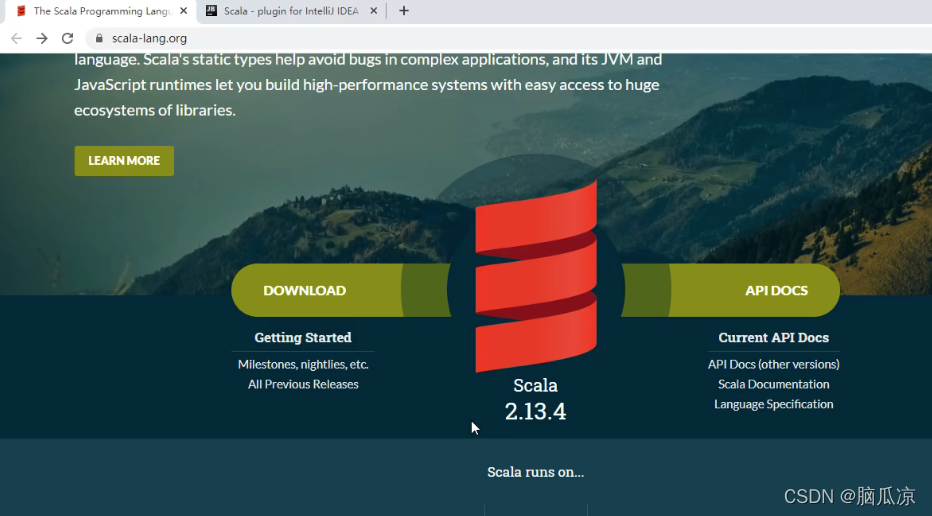Close The Scala Programming Language tab

[184, 11]
